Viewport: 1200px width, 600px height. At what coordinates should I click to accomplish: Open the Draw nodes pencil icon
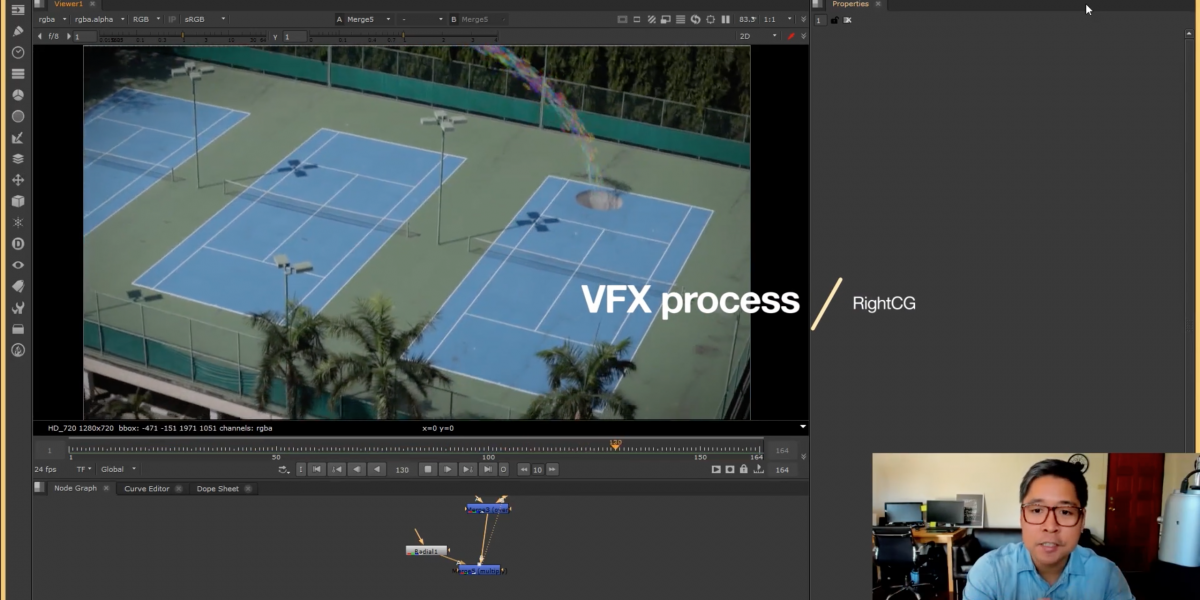click(18, 31)
